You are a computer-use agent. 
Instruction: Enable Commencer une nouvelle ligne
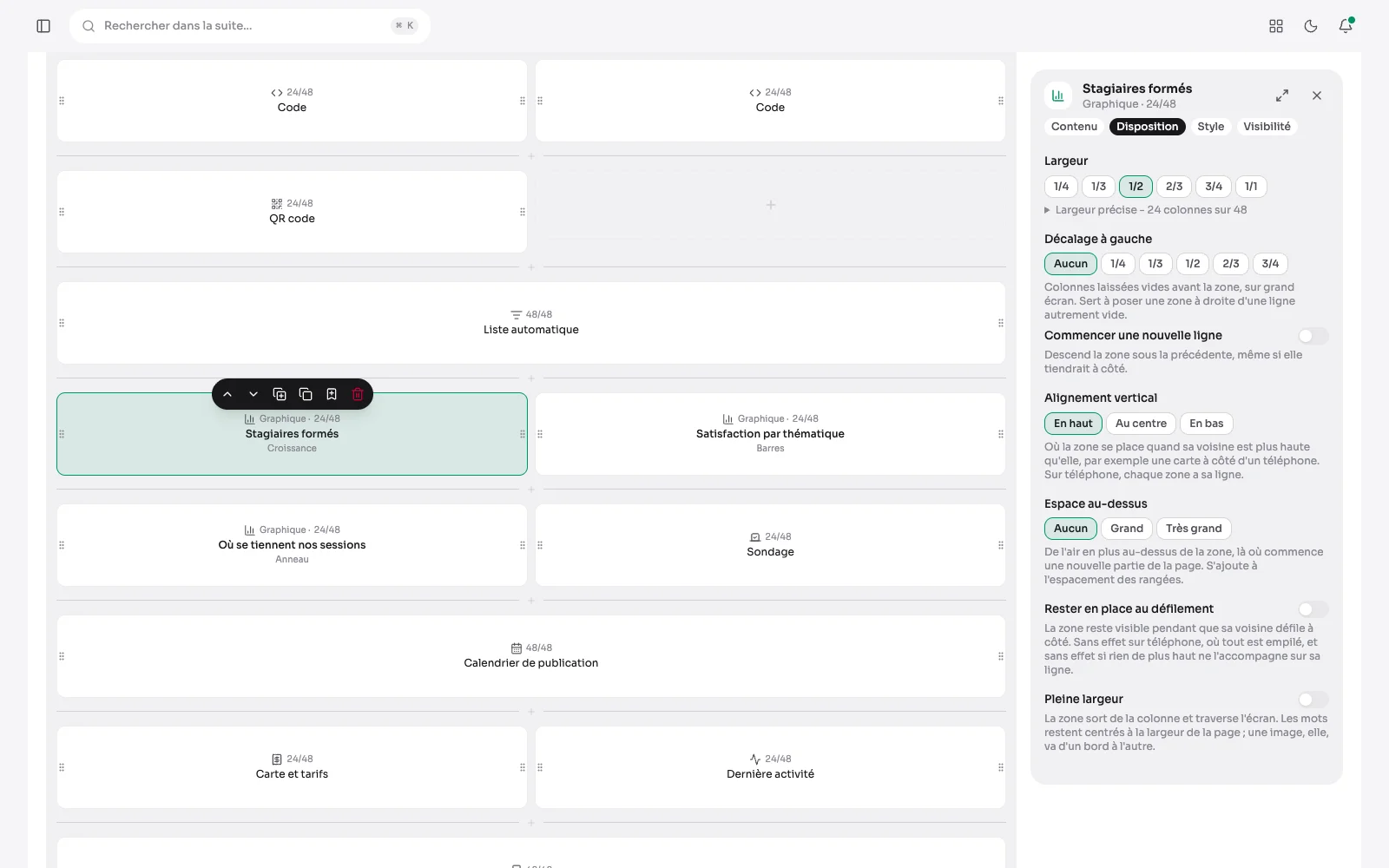1313,336
